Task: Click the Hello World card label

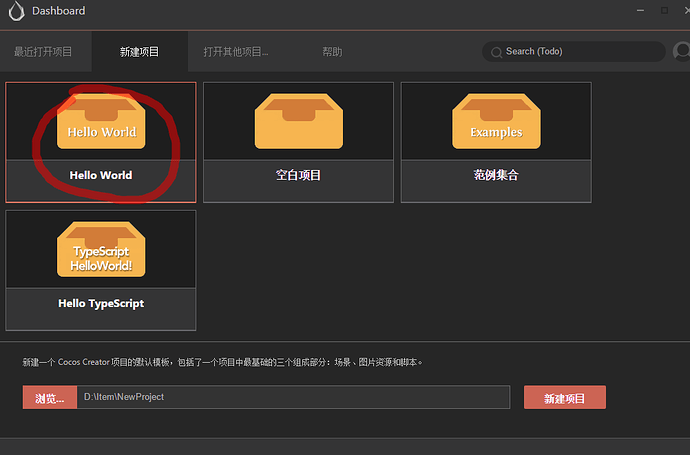Action: (101, 175)
